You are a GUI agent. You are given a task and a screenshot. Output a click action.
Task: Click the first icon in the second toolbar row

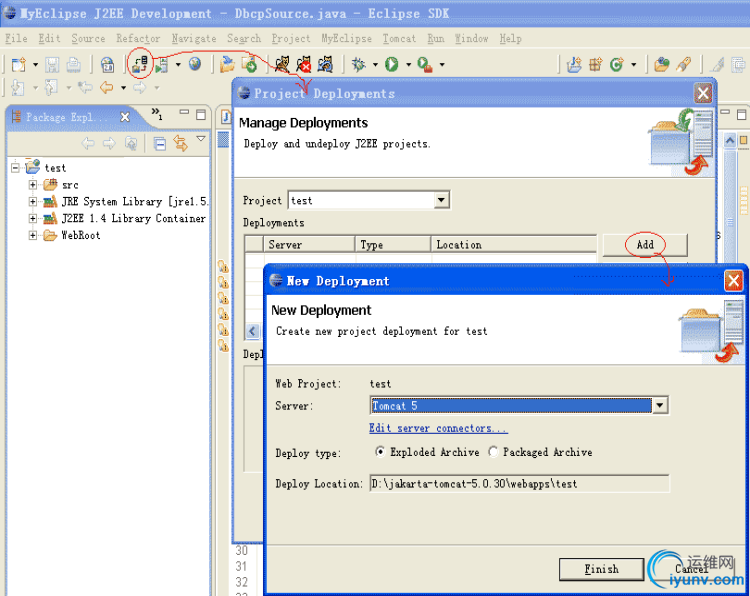click(x=18, y=88)
